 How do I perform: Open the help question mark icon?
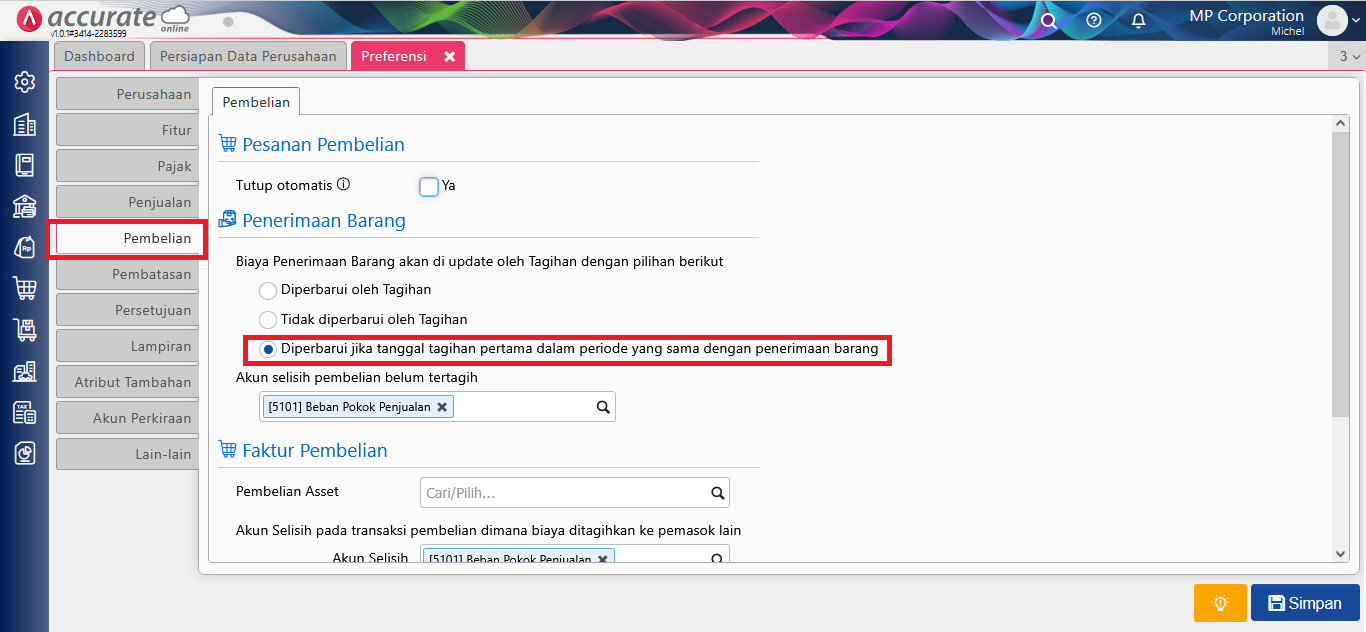[1093, 21]
